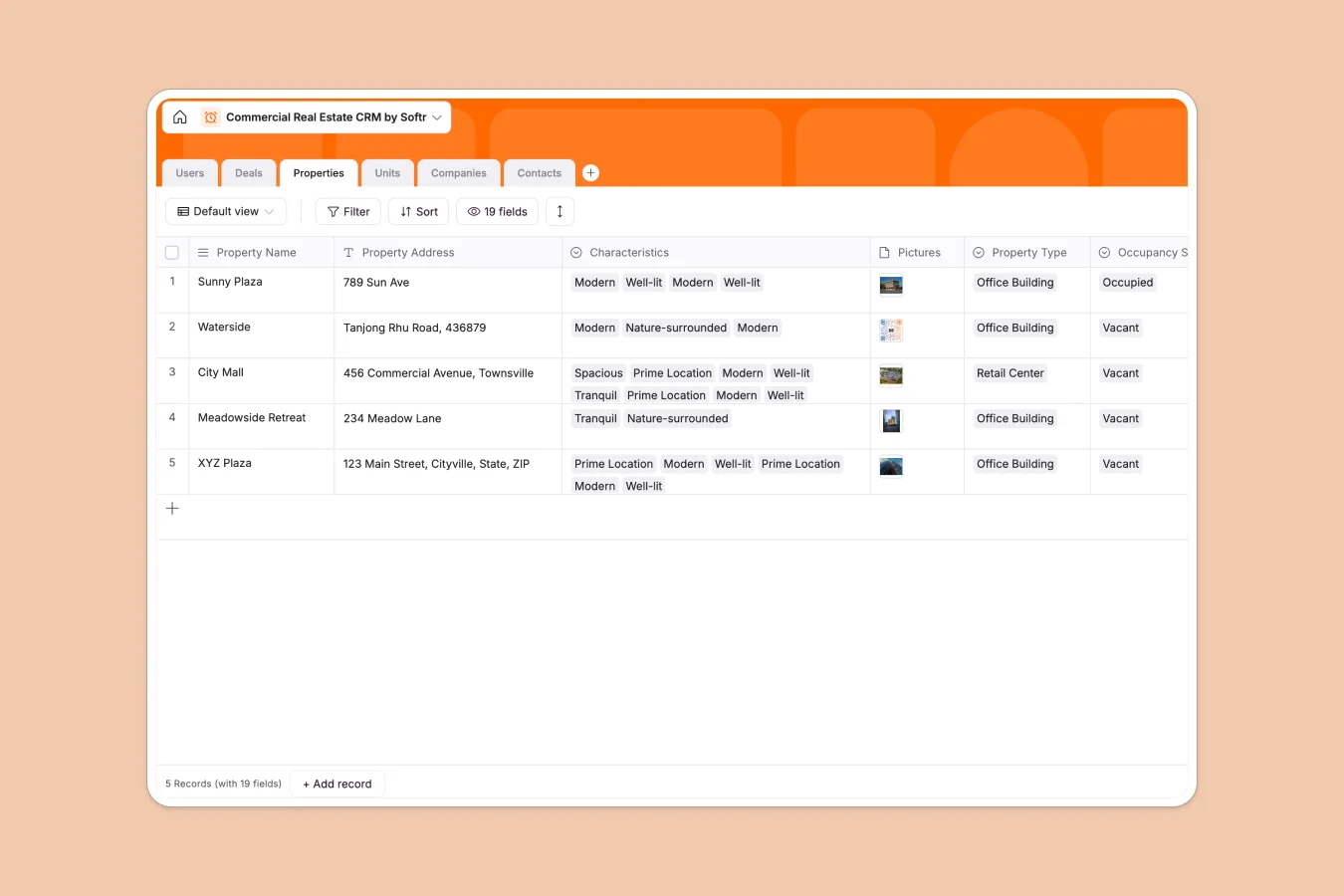Click the Add record button

tap(336, 784)
